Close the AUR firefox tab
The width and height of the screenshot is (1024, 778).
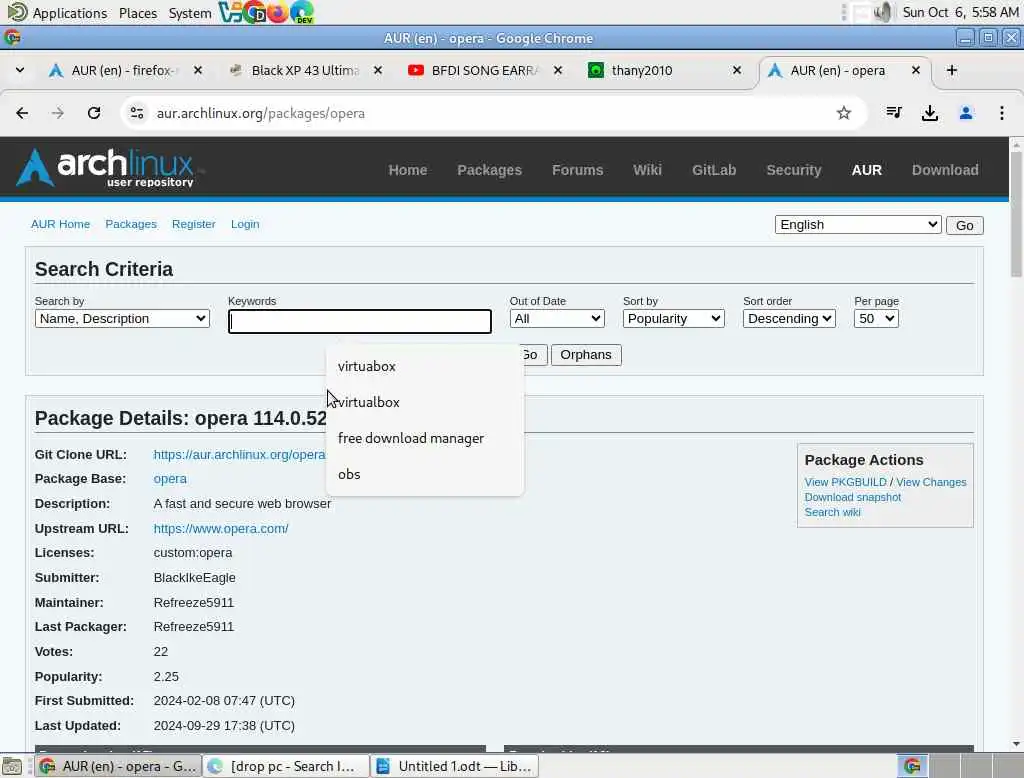pos(198,70)
